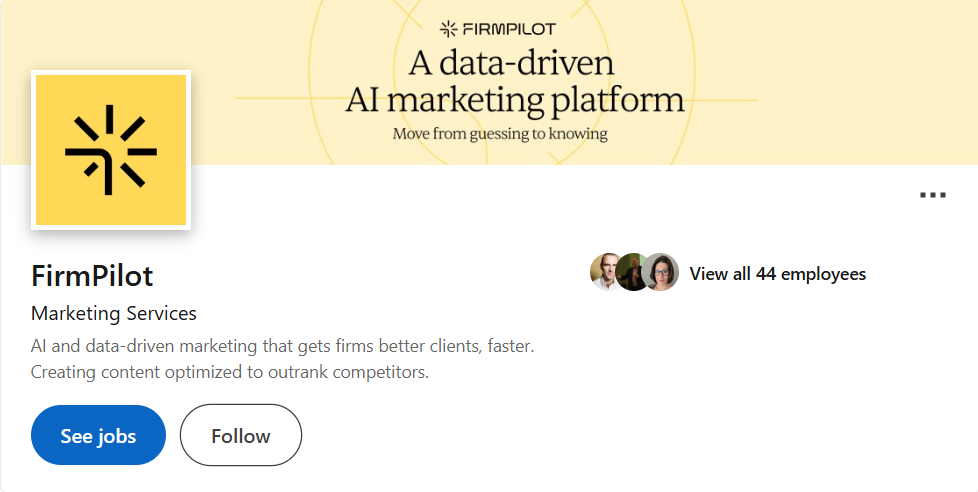Click the leftmost employee avatar
Image resolution: width=978 pixels, height=492 pixels.
point(606,272)
